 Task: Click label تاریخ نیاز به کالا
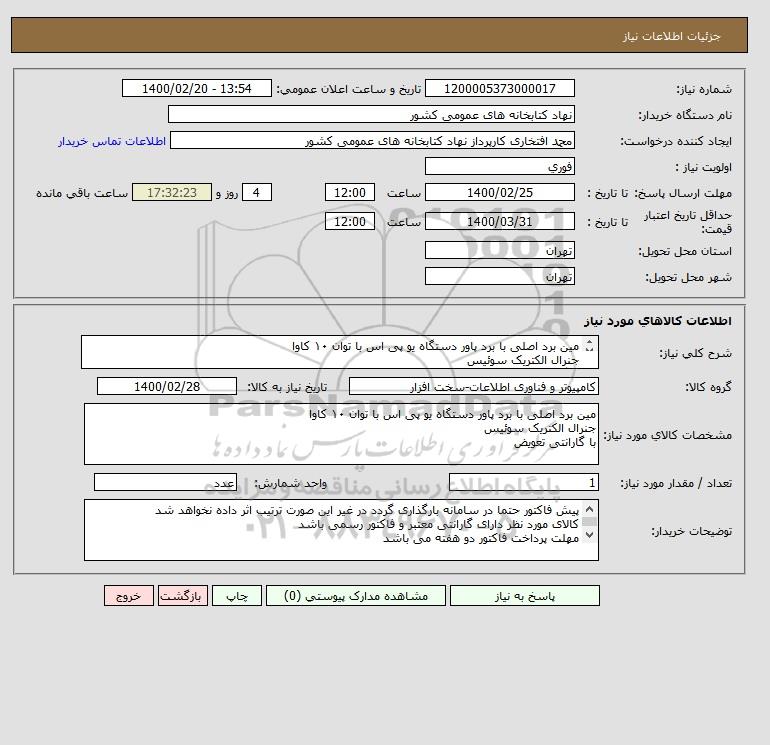click(x=287, y=387)
